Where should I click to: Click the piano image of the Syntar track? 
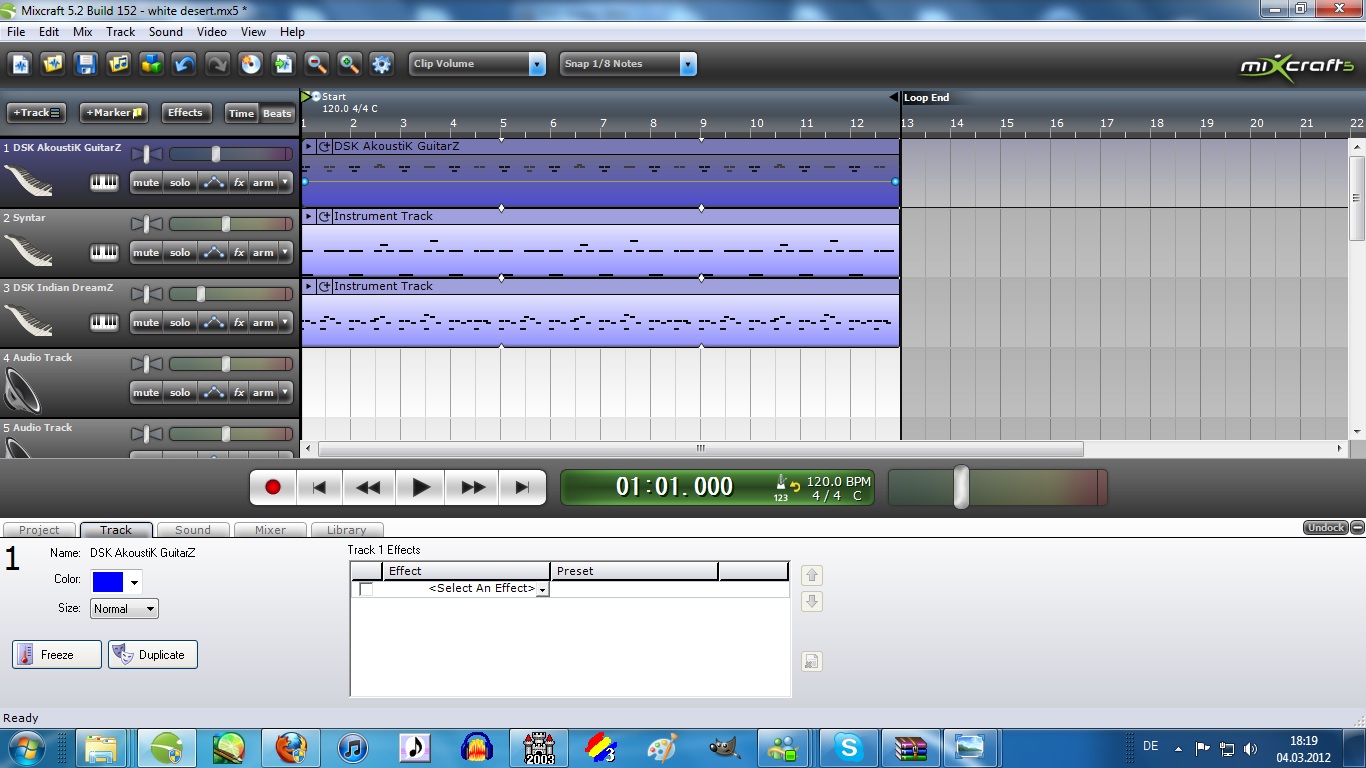coord(28,250)
